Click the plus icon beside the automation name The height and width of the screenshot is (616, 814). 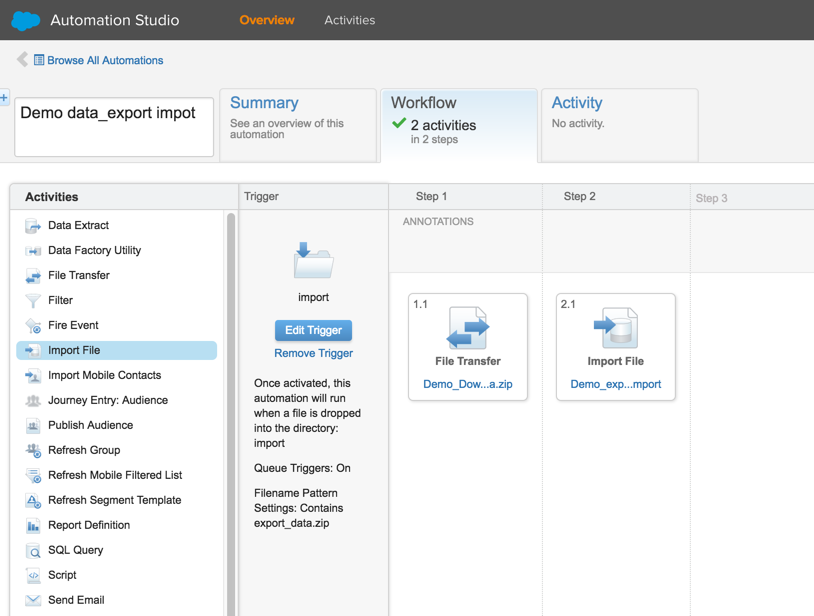(4, 97)
